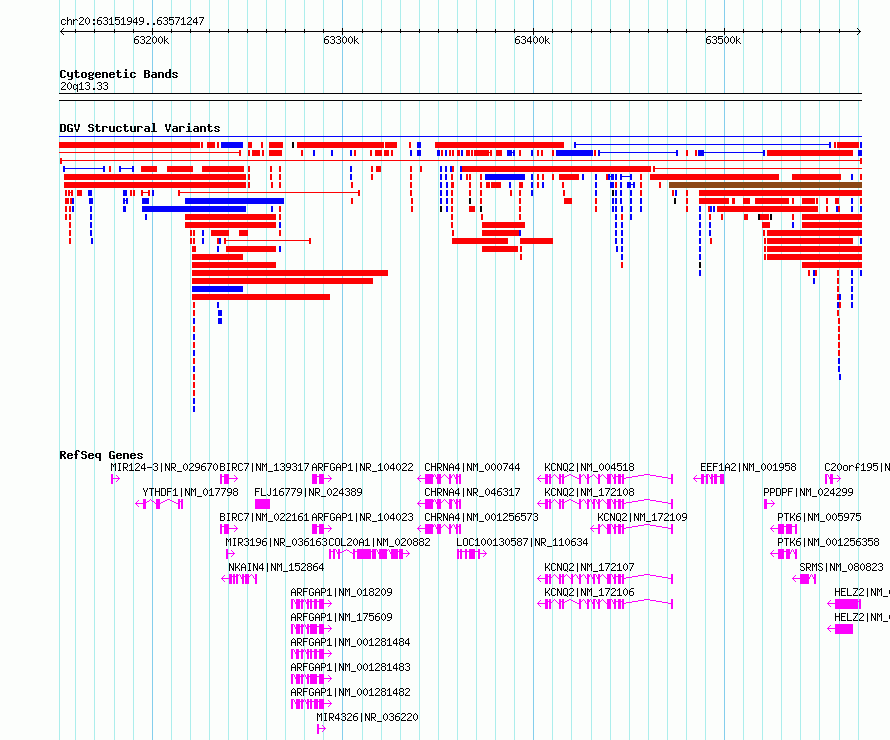Click the MIR124-3|NR_029670 gene label

pos(165,467)
